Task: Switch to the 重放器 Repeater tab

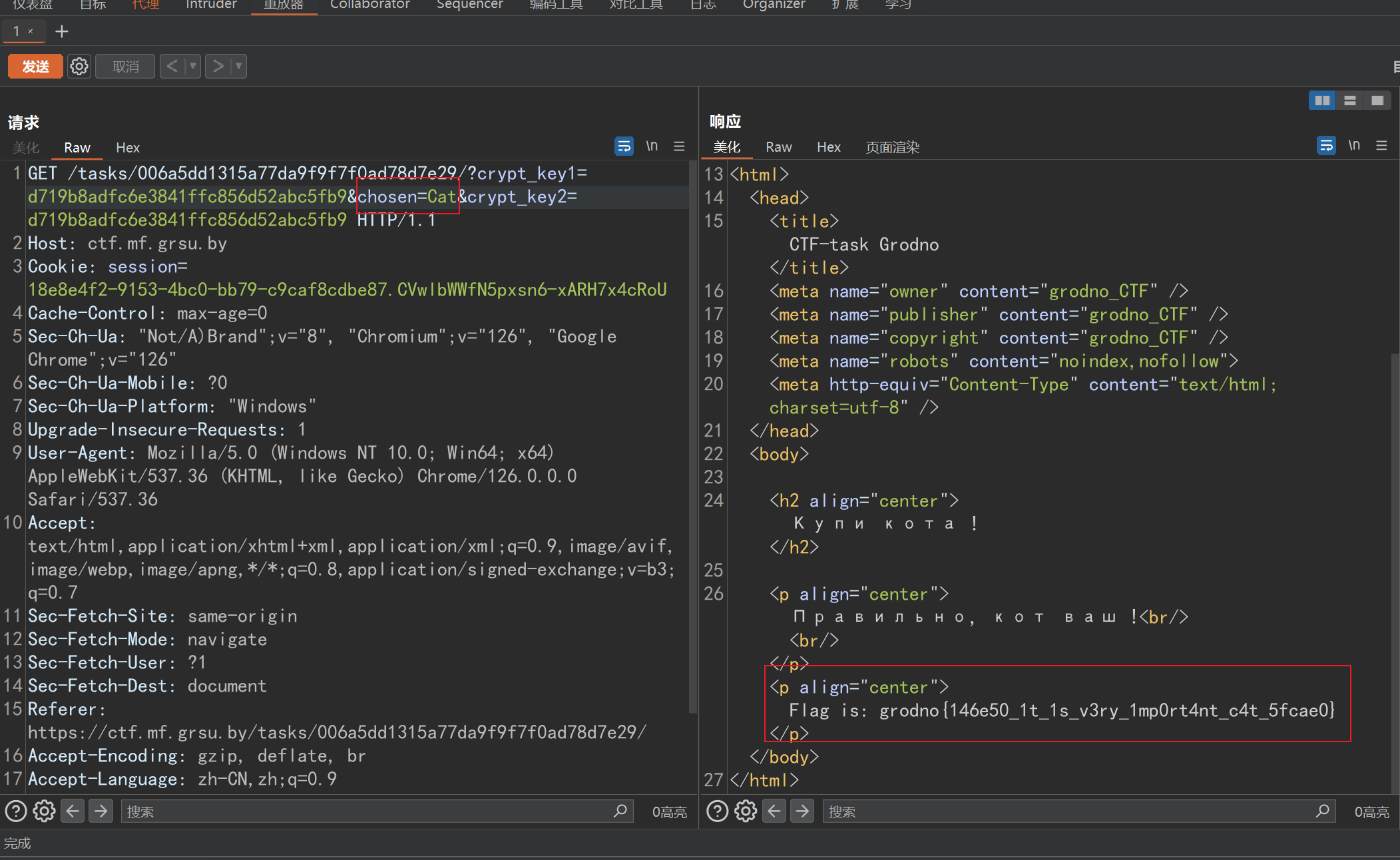Action: pyautogui.click(x=284, y=5)
